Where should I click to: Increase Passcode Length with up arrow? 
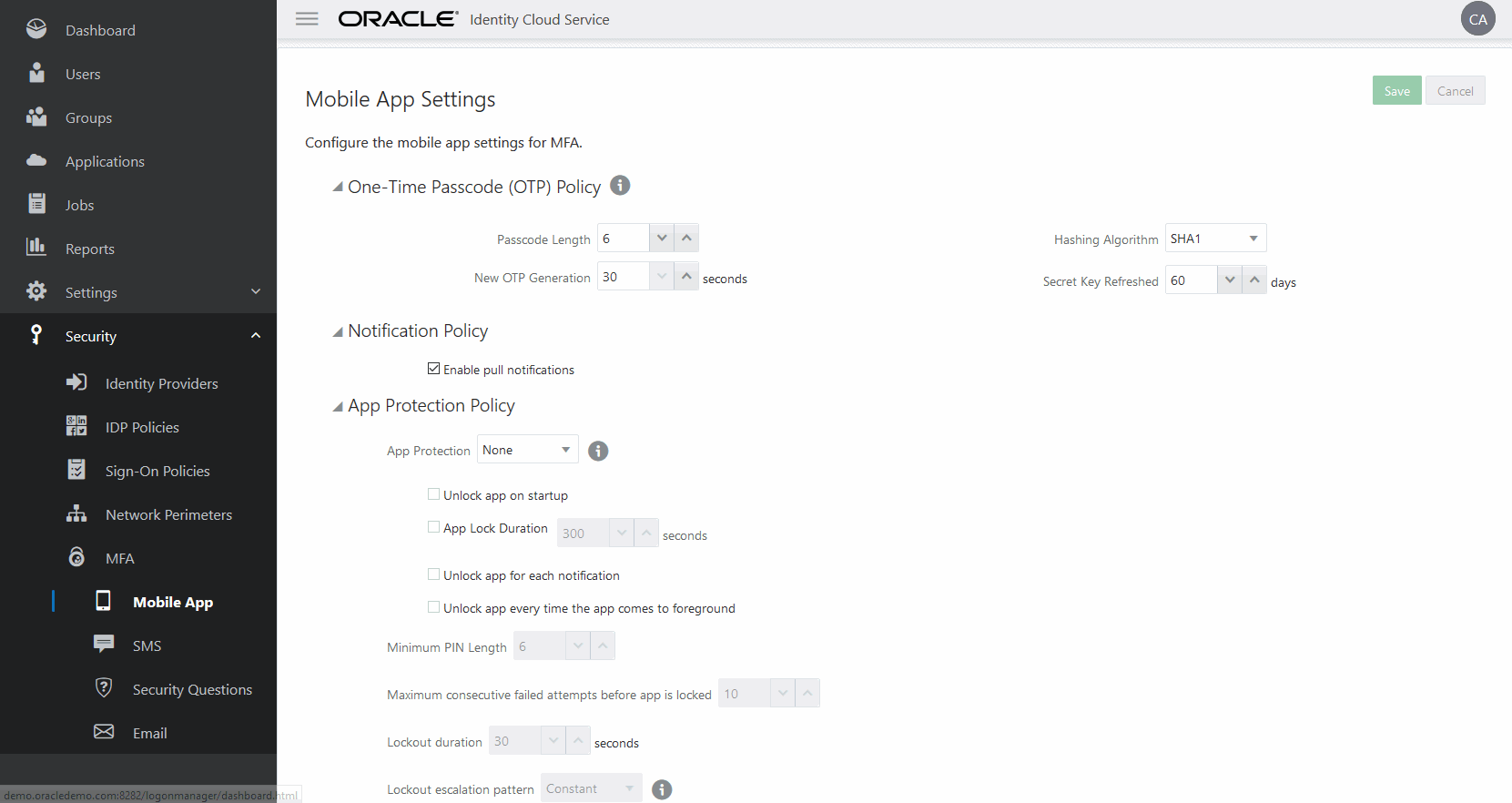(x=686, y=238)
